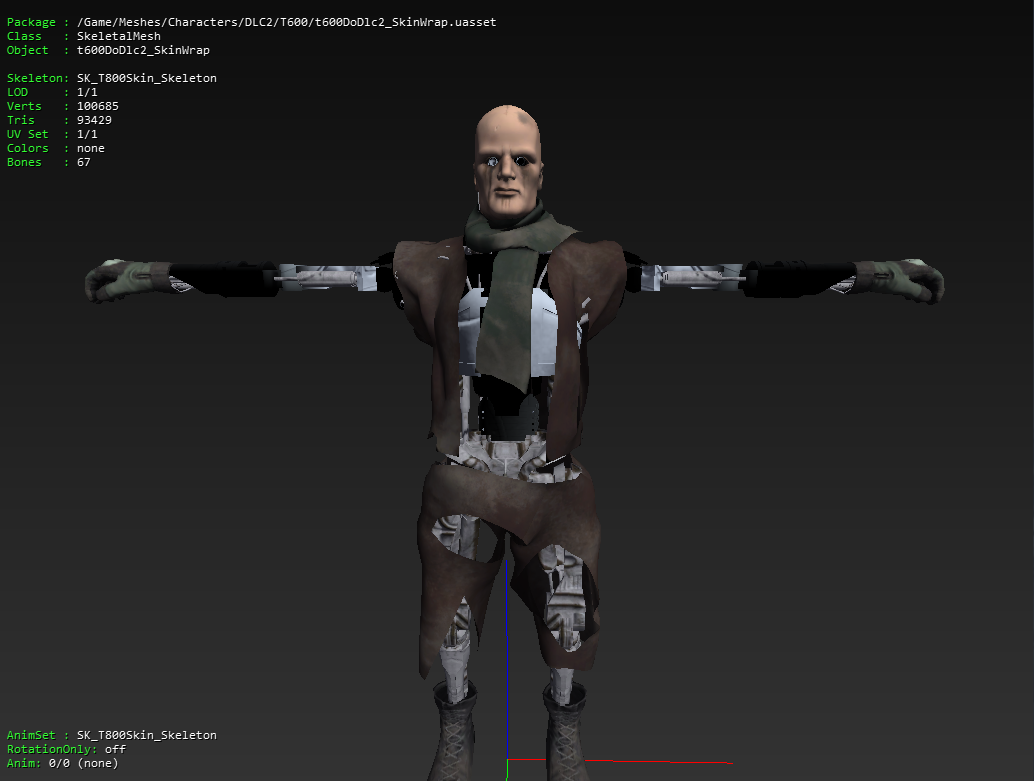Screen dimensions: 1034x781
Task: Click the LOD label
Action: pyautogui.click(x=17, y=92)
